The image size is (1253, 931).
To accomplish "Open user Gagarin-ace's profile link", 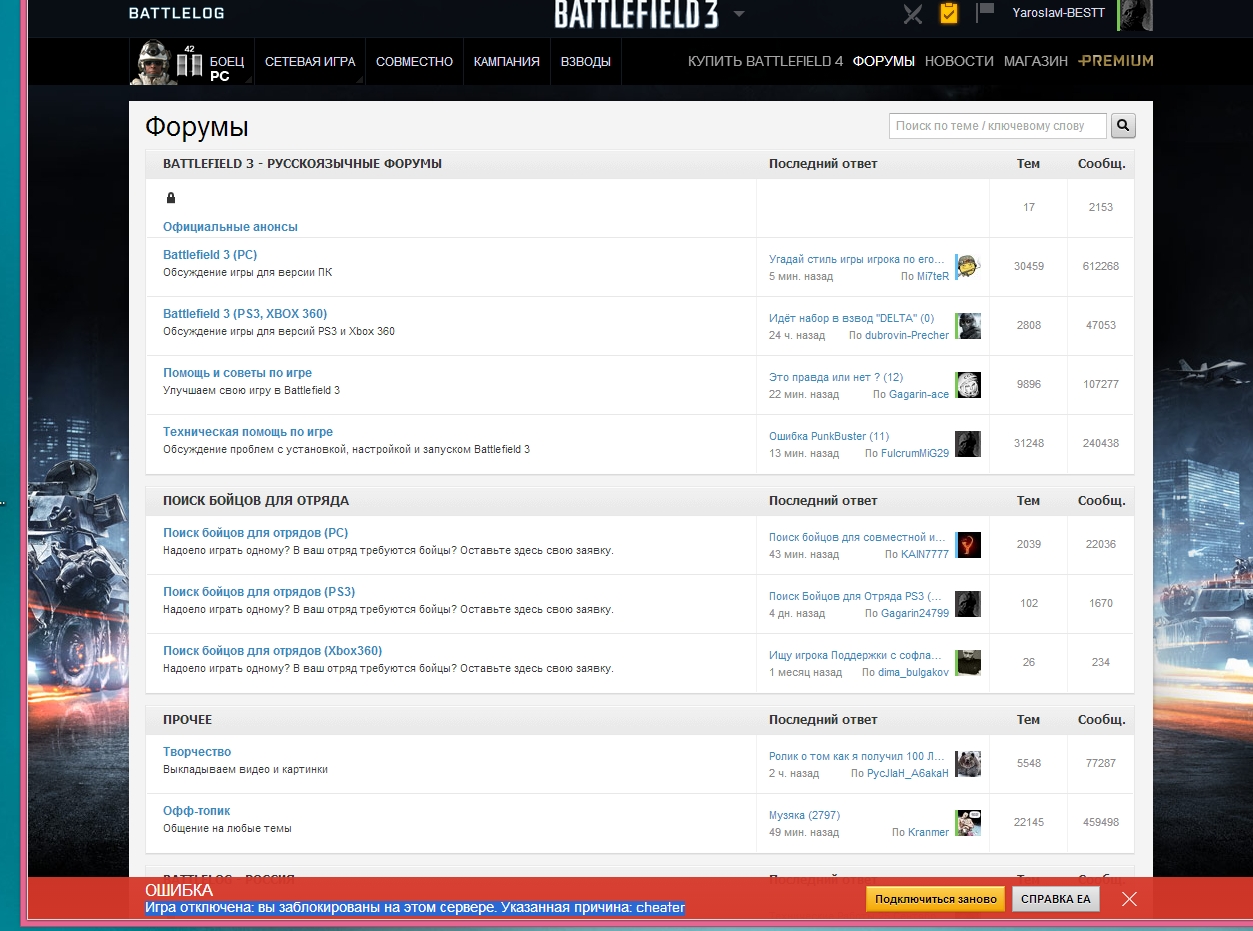I will point(919,394).
